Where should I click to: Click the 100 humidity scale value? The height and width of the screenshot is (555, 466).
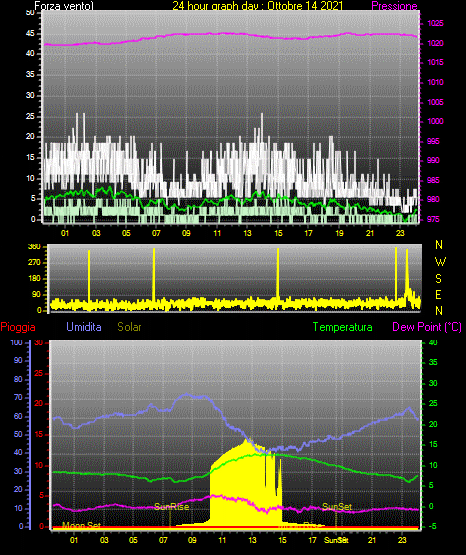point(16,342)
